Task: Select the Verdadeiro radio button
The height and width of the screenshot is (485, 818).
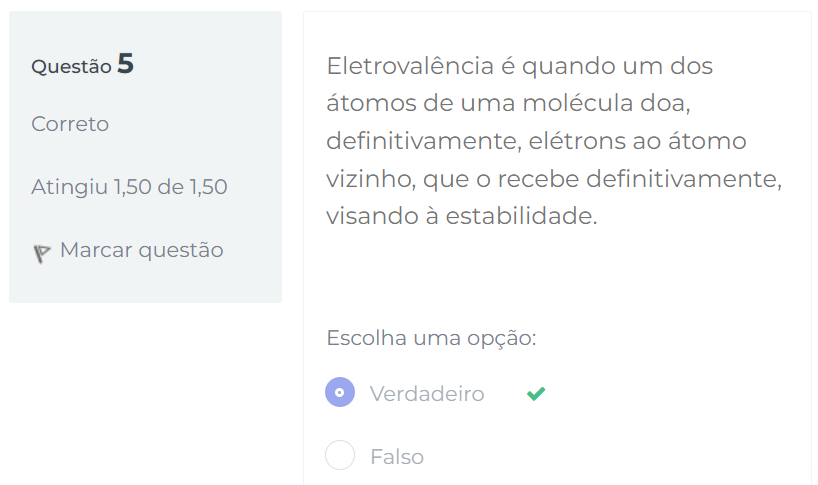Action: [x=340, y=393]
